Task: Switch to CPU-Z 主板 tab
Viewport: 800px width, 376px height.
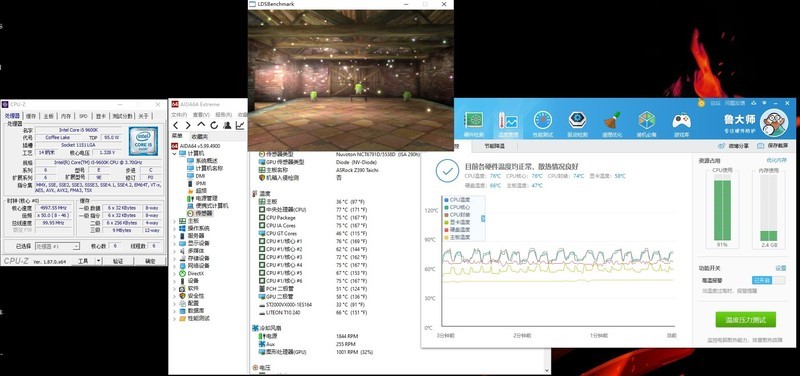Action: [48, 116]
